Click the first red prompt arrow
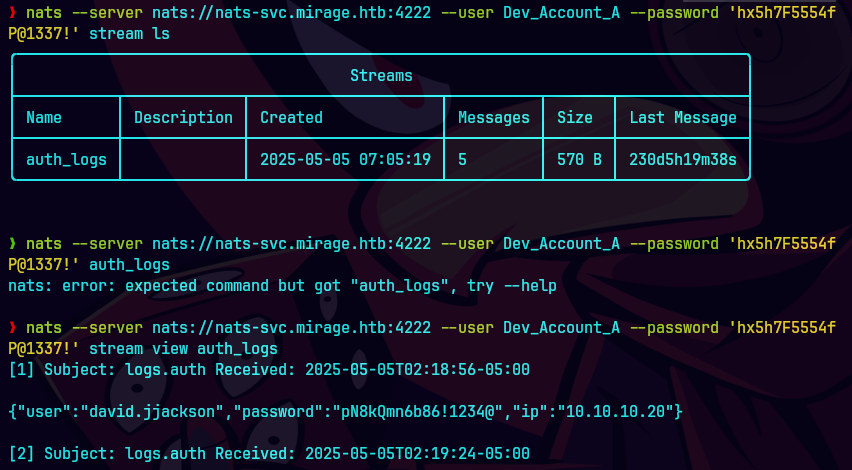852x470 pixels. 12,13
